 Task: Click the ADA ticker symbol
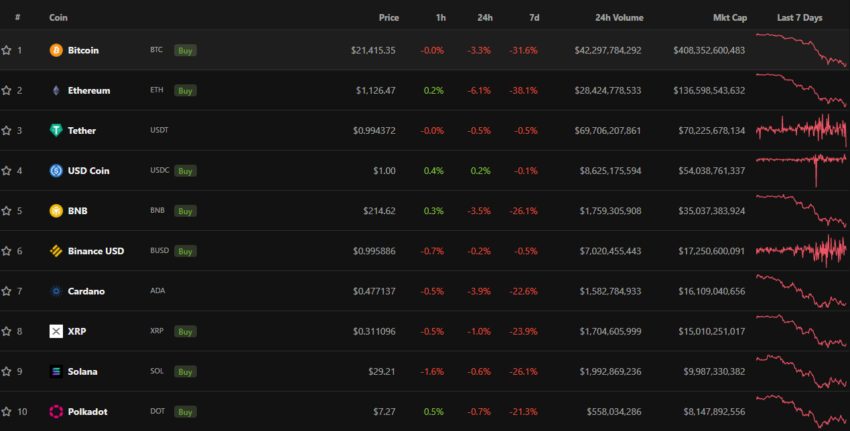click(x=158, y=291)
